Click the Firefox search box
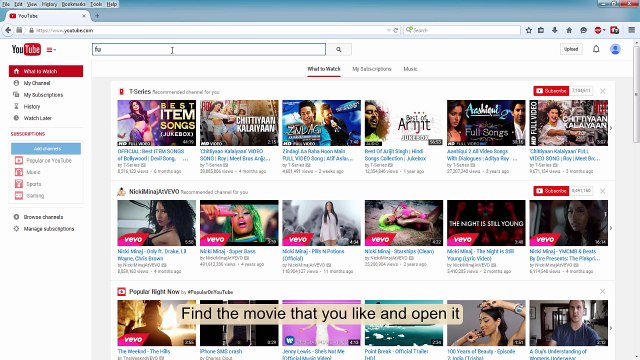The image size is (640, 360). point(462,30)
